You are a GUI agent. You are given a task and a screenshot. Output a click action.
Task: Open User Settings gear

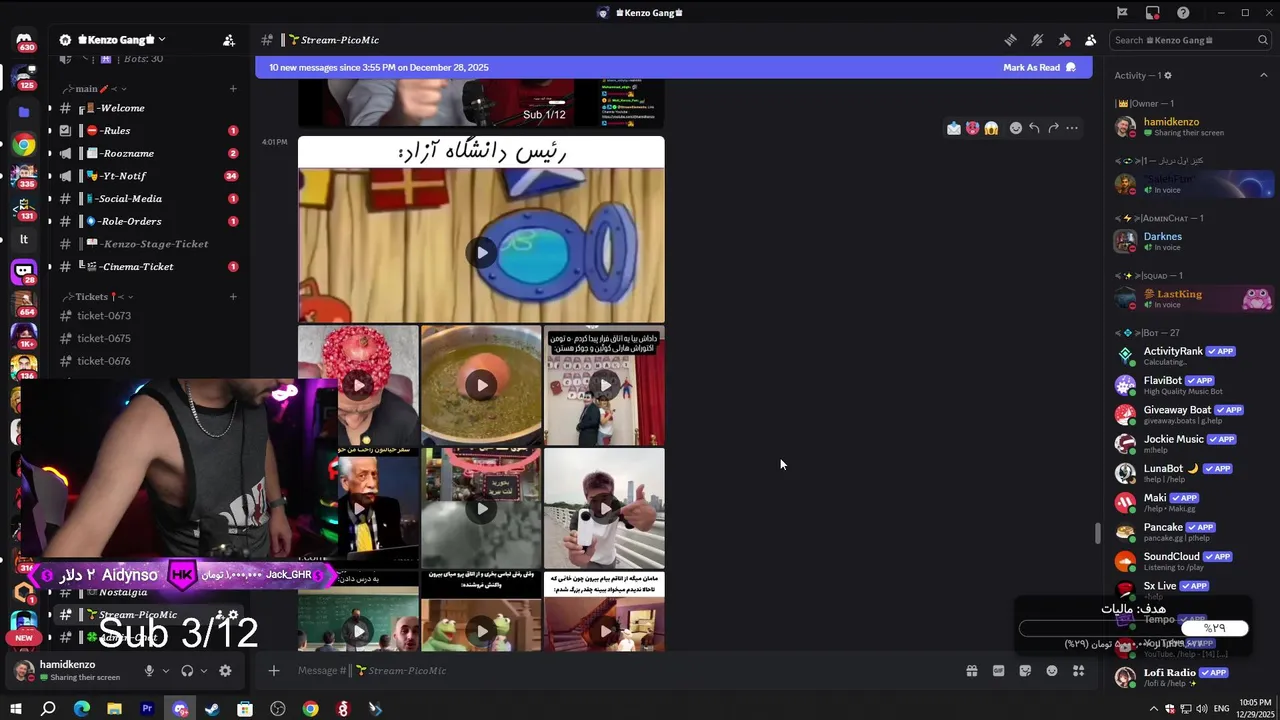(x=225, y=671)
